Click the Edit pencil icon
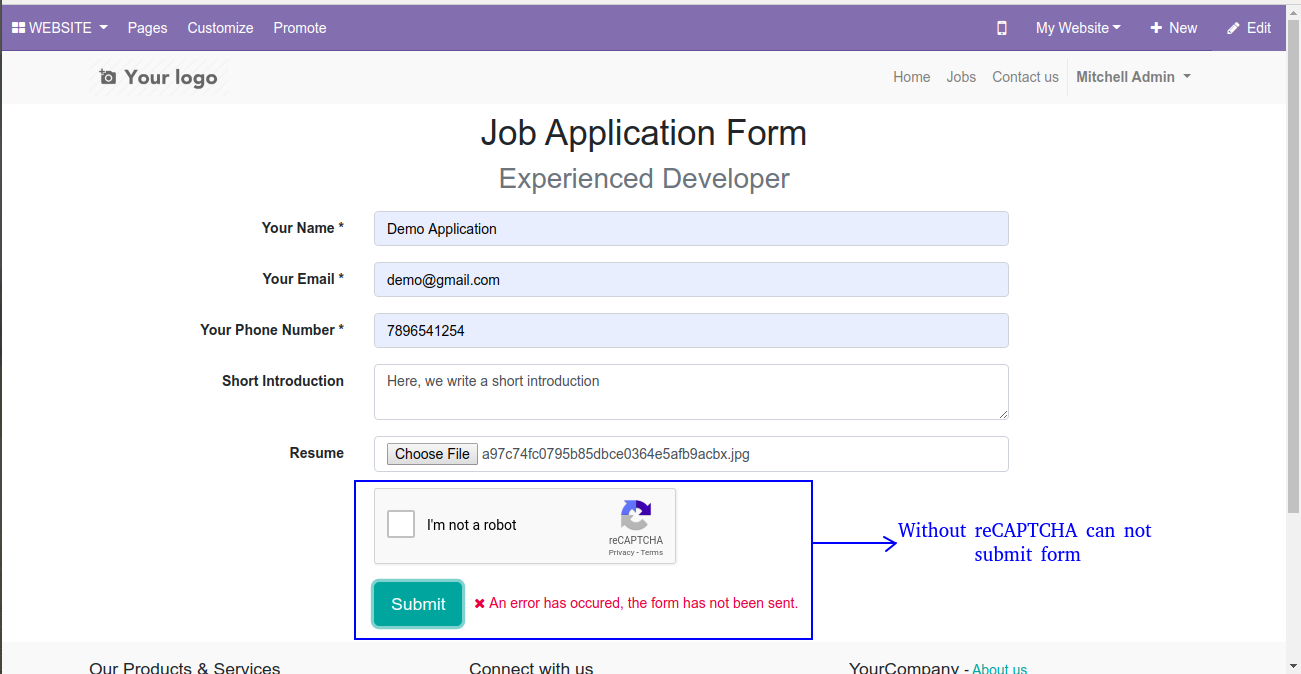This screenshot has width=1301, height=674. point(1233,28)
